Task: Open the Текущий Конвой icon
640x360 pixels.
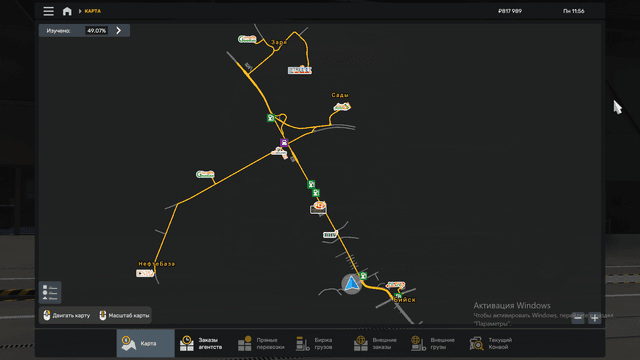Action: point(476,343)
